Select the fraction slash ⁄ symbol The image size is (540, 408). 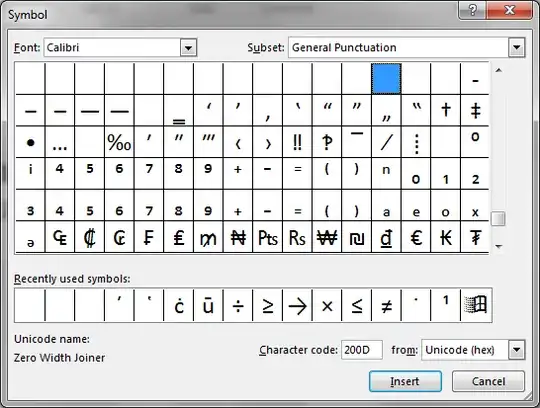tap(386, 142)
